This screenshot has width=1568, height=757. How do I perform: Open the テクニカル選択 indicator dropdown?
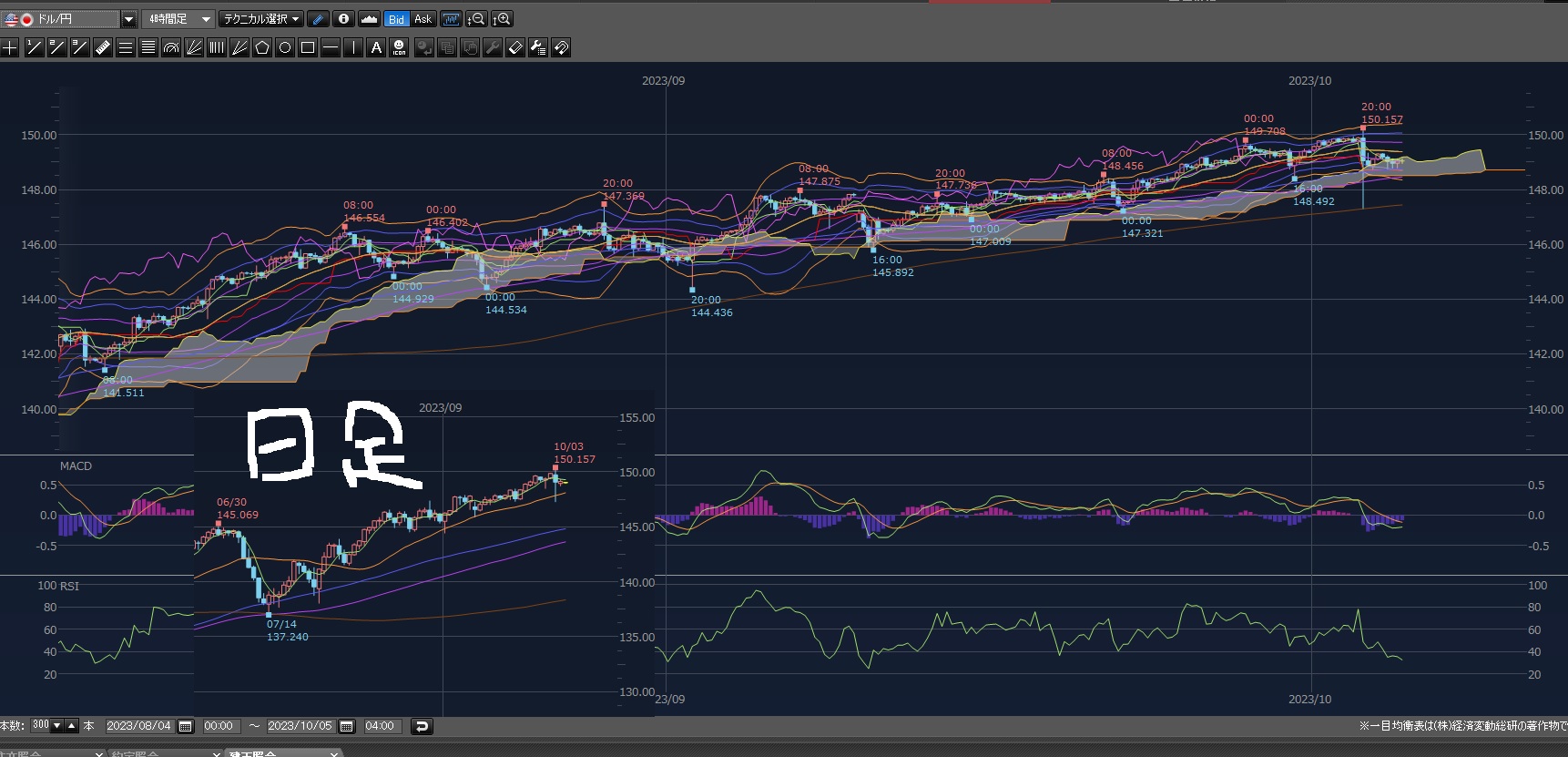pos(262,19)
